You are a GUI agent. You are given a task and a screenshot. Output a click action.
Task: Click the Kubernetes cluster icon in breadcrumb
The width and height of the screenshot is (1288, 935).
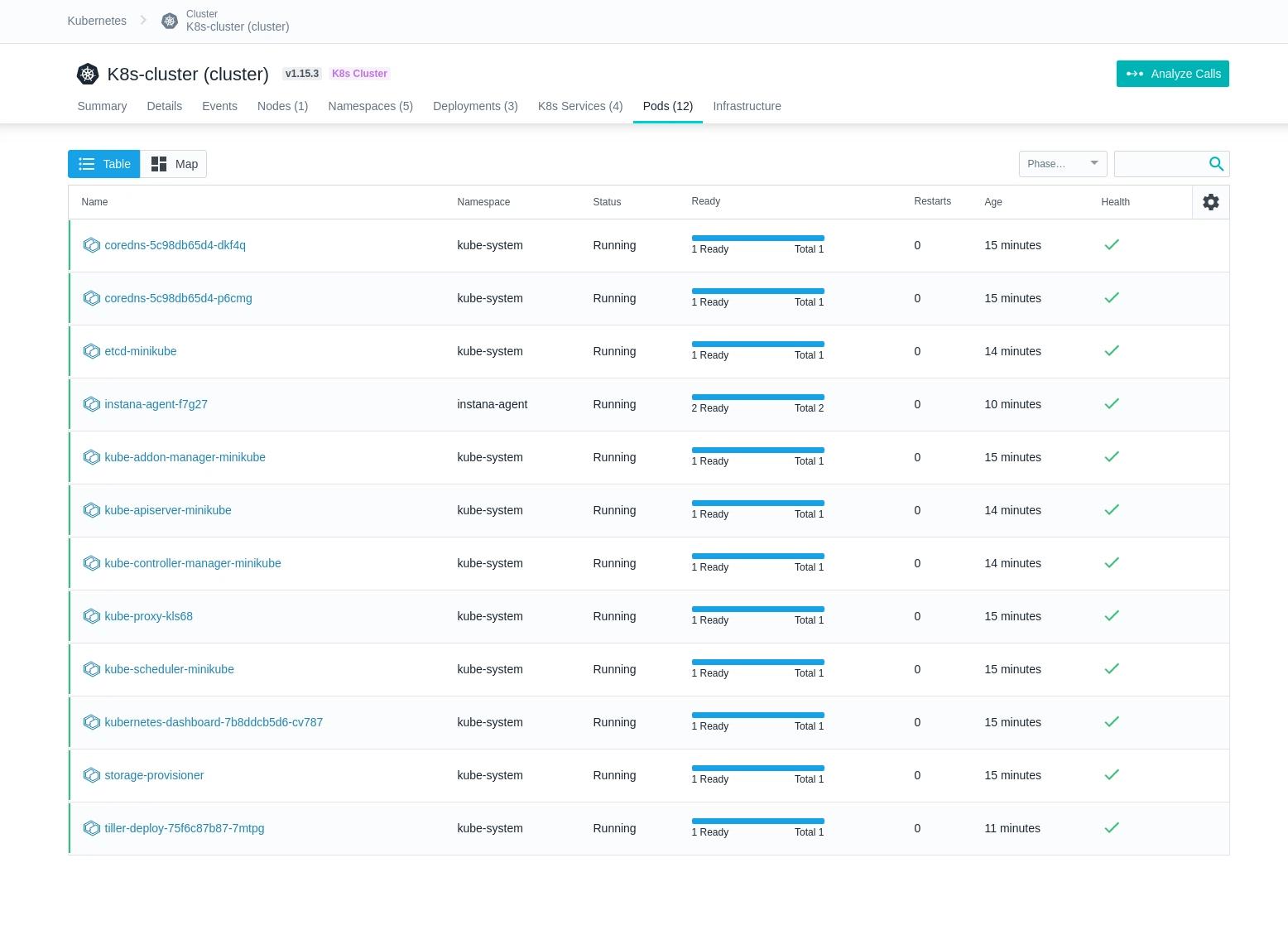170,21
